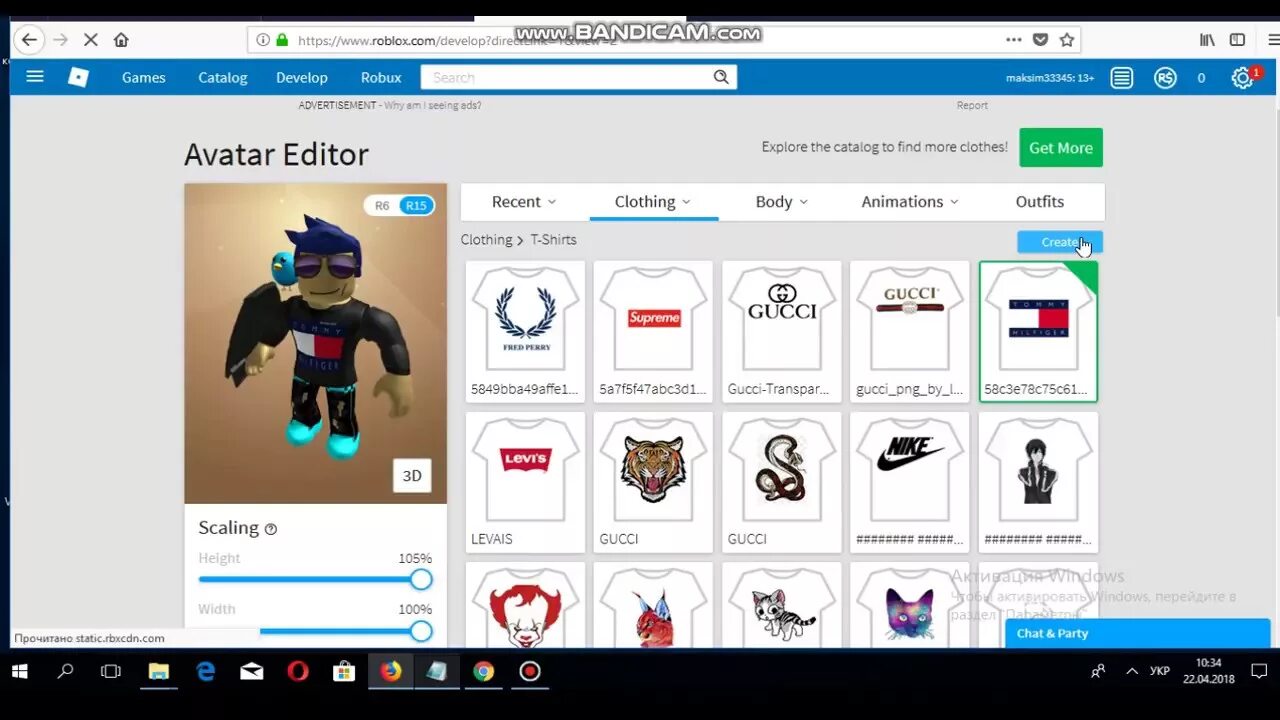Click the Firefox taskbar icon
Image resolution: width=1280 pixels, height=720 pixels.
(x=391, y=672)
